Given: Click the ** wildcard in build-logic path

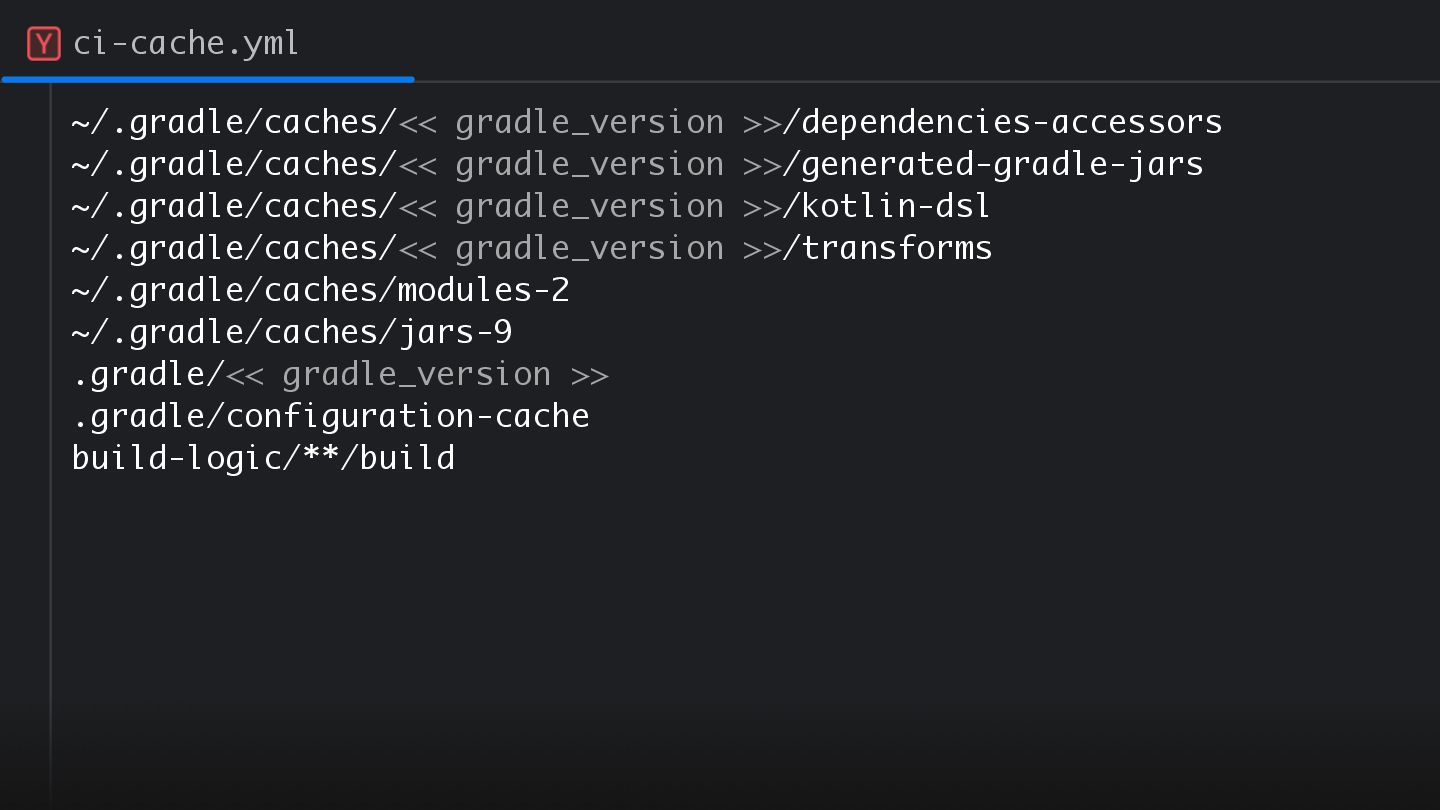Looking at the screenshot, I should click(x=321, y=458).
